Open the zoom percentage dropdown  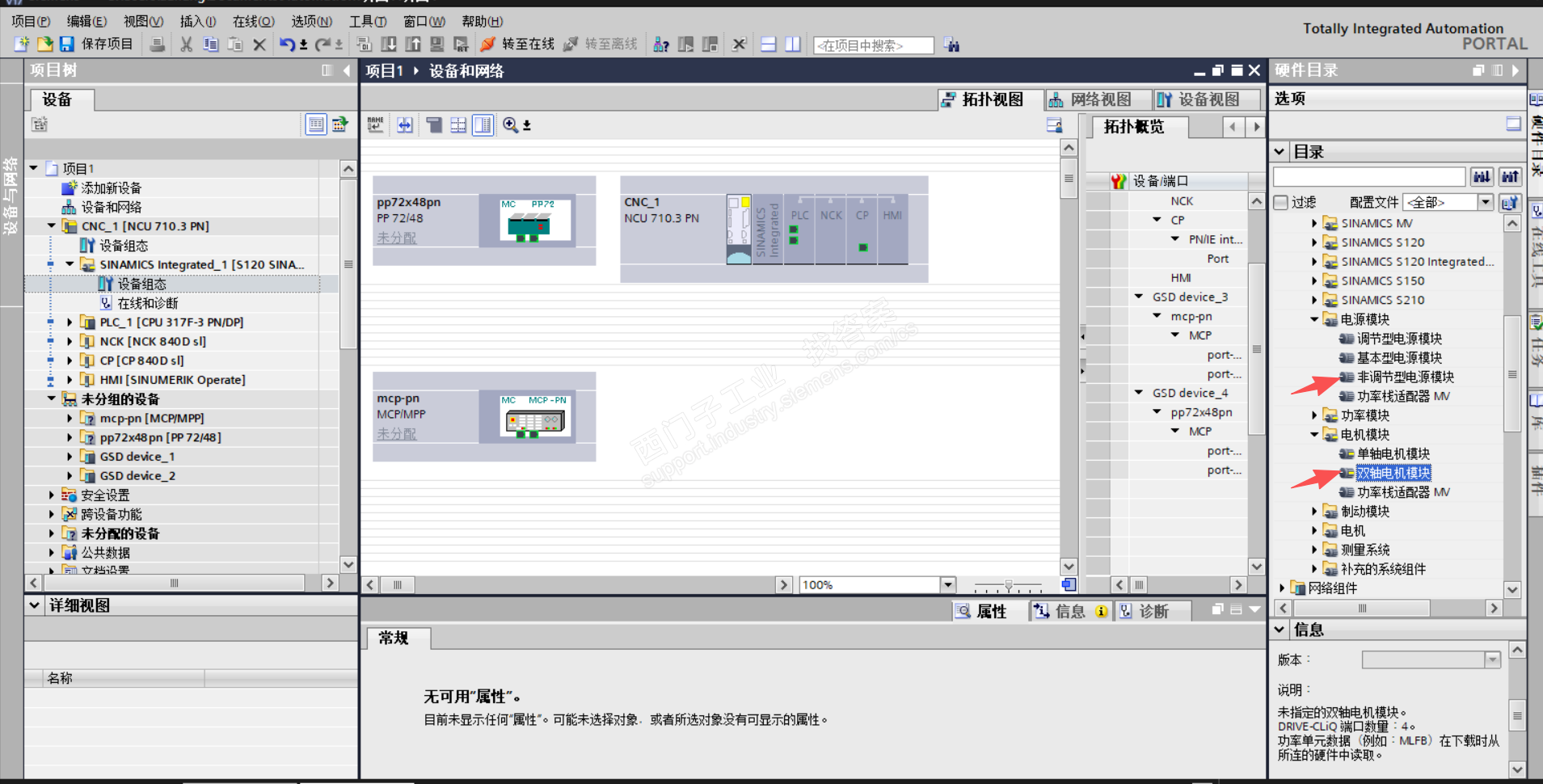point(948,584)
